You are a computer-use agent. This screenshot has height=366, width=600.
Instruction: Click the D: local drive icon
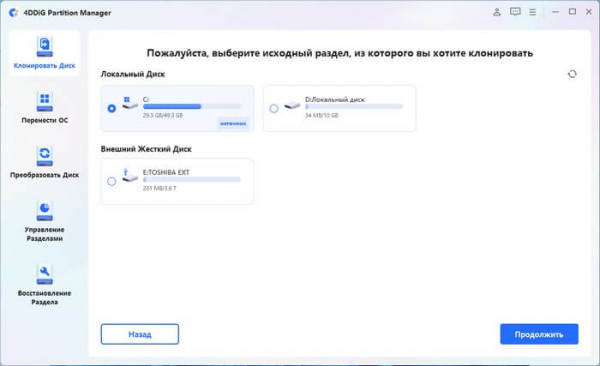[292, 105]
